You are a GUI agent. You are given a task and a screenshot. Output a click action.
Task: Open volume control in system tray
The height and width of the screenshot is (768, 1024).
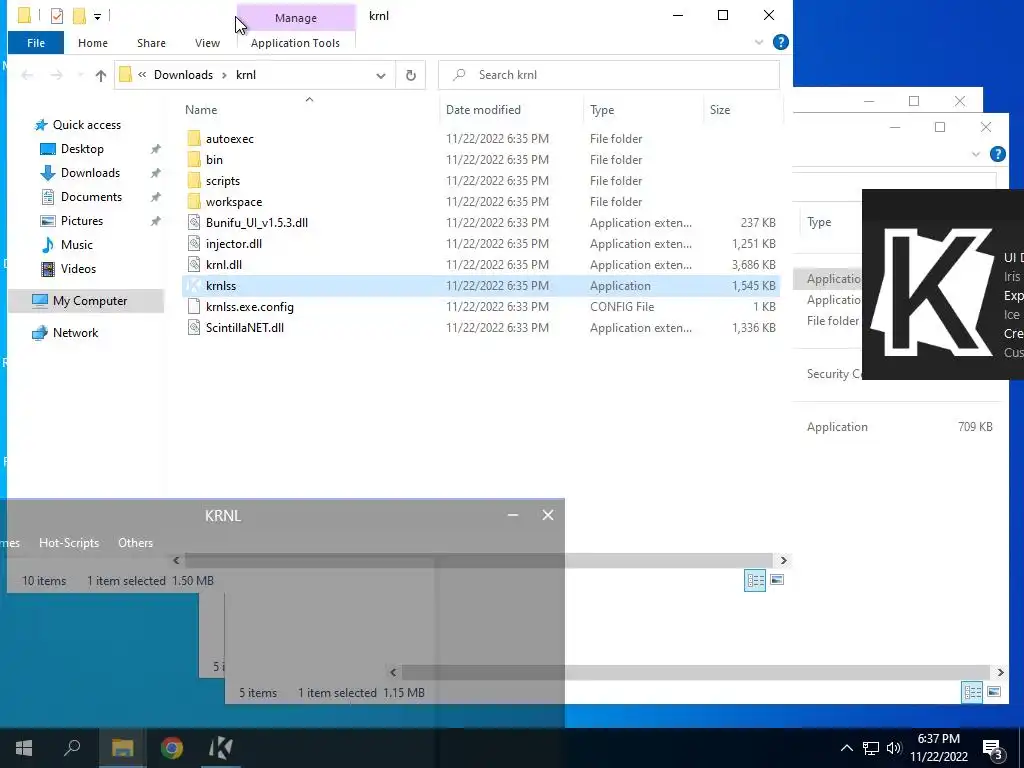pos(894,748)
